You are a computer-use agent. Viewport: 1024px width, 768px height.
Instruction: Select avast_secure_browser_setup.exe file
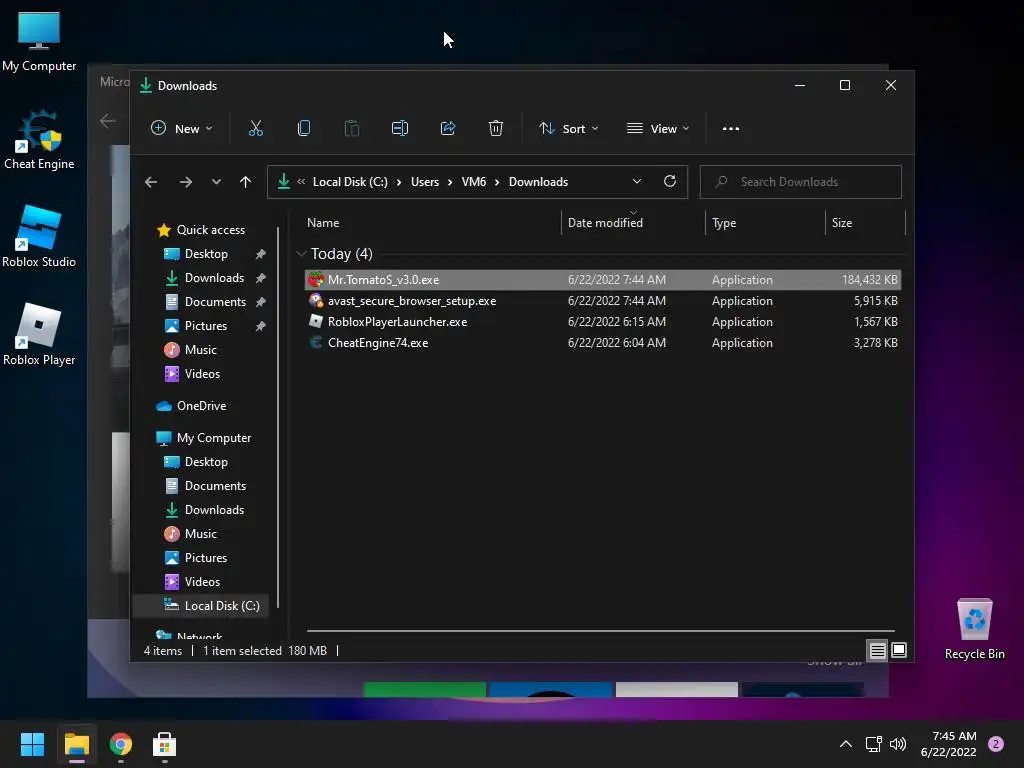[603, 301]
